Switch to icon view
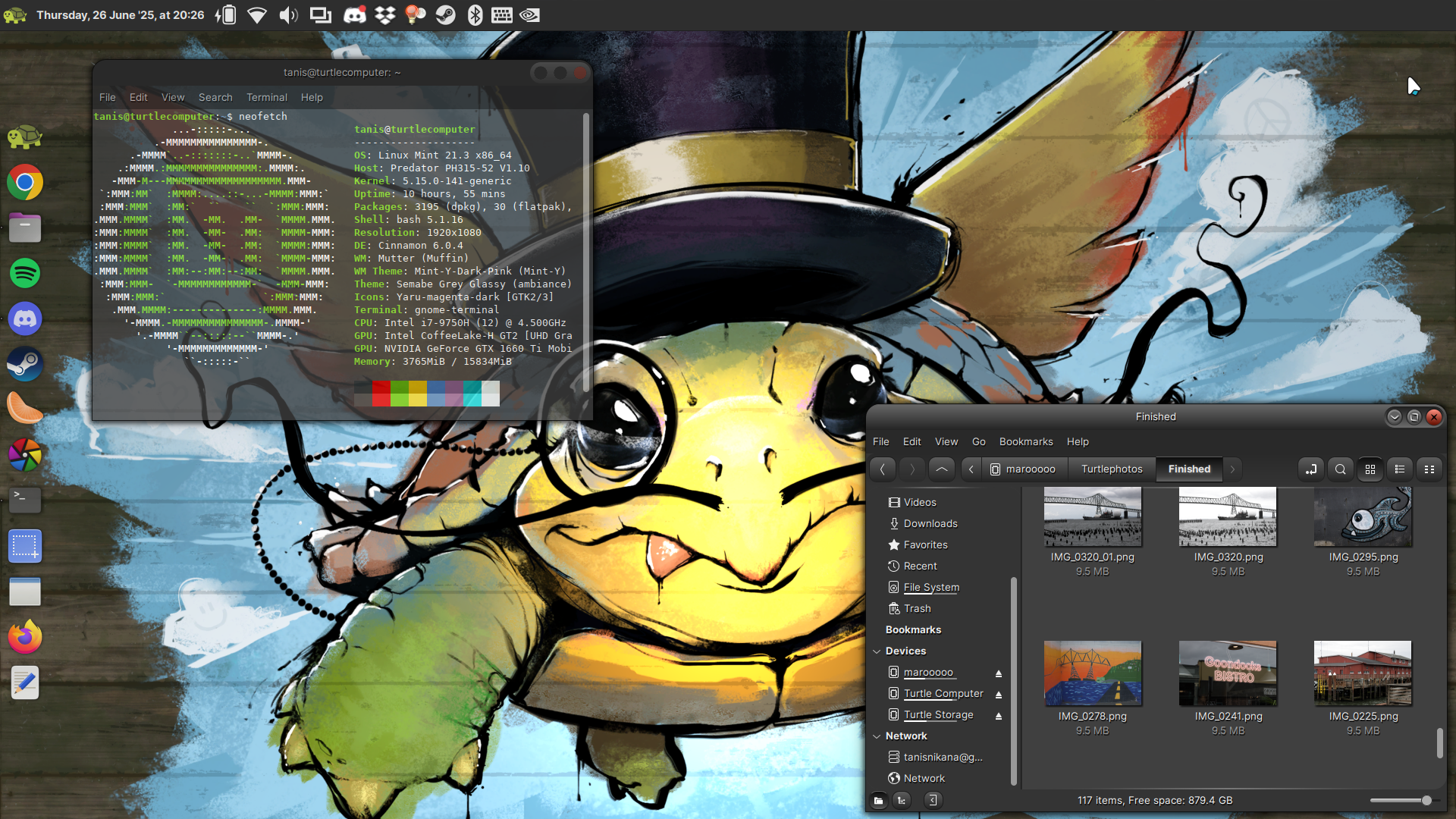The width and height of the screenshot is (1456, 819). click(1370, 469)
